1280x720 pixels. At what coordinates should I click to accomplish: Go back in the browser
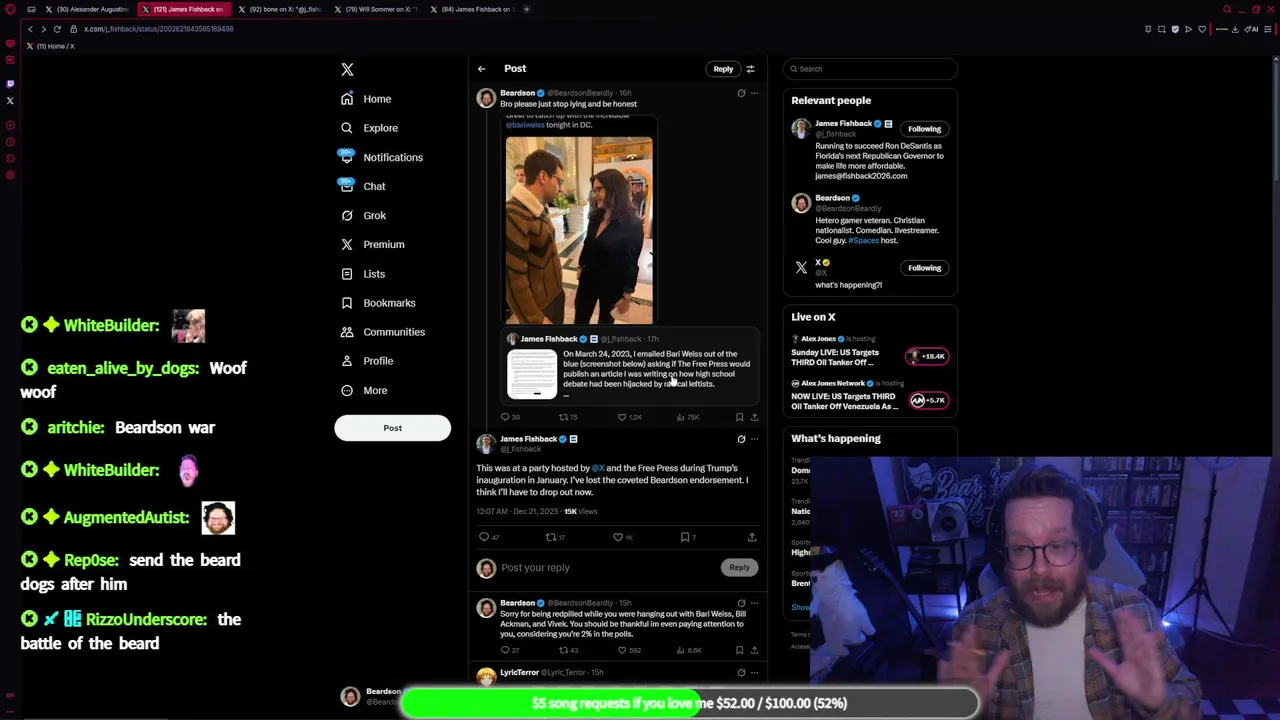(x=30, y=29)
